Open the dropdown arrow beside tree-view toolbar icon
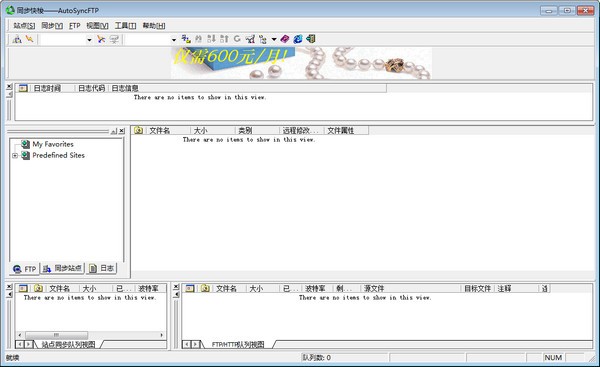Viewport: 600px width, 367px height. click(274, 39)
